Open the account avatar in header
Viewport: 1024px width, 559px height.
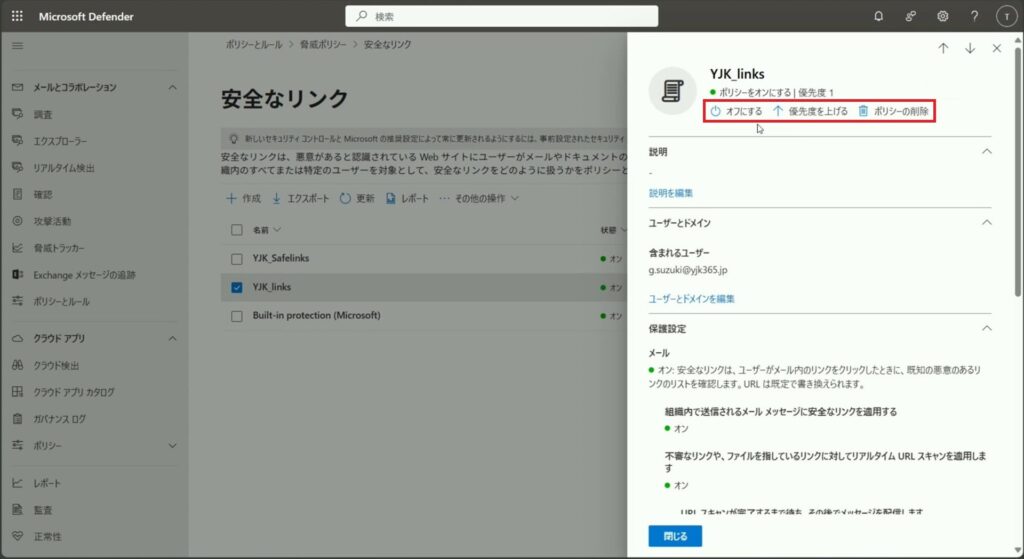pos(1006,16)
